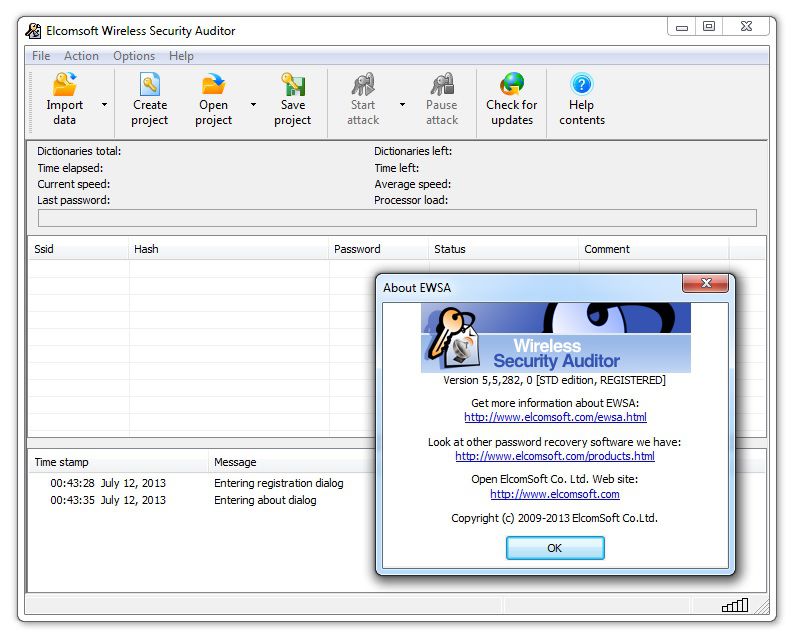The image size is (795, 639).
Task: Click OK in the About EWSA dialog
Action: (555, 548)
